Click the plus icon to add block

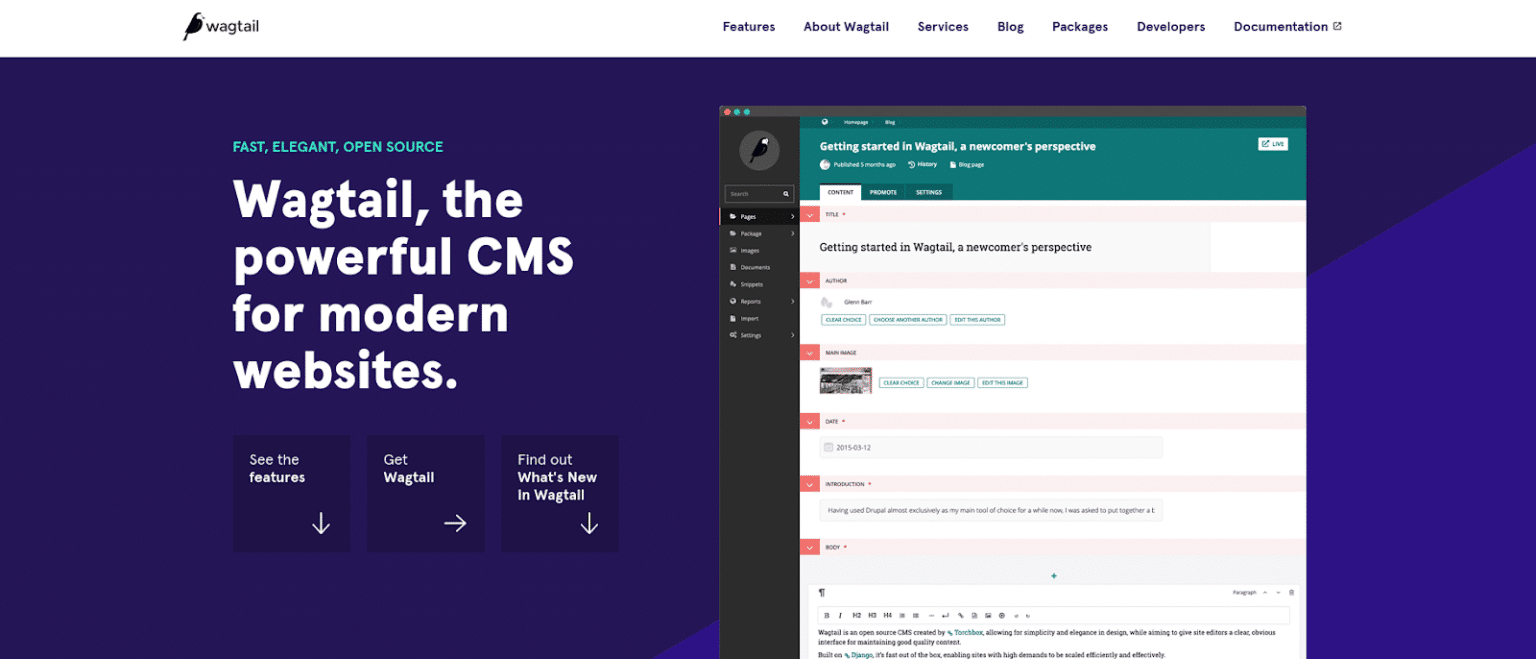pos(1053,576)
